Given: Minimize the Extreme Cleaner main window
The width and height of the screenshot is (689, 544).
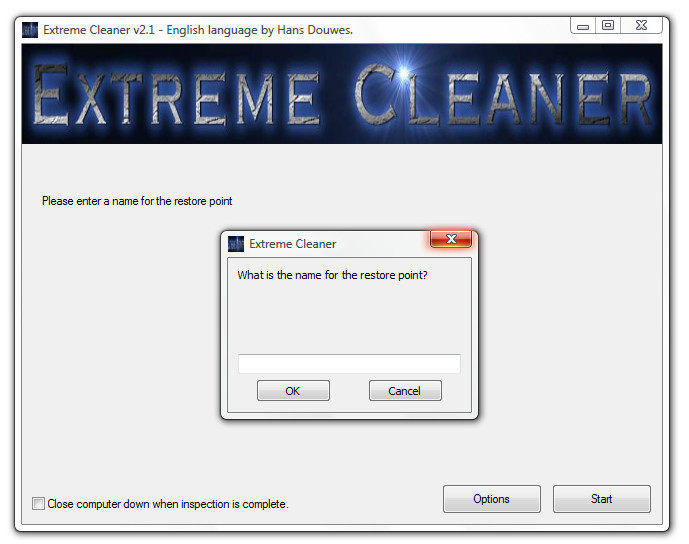Looking at the screenshot, I should click(583, 25).
